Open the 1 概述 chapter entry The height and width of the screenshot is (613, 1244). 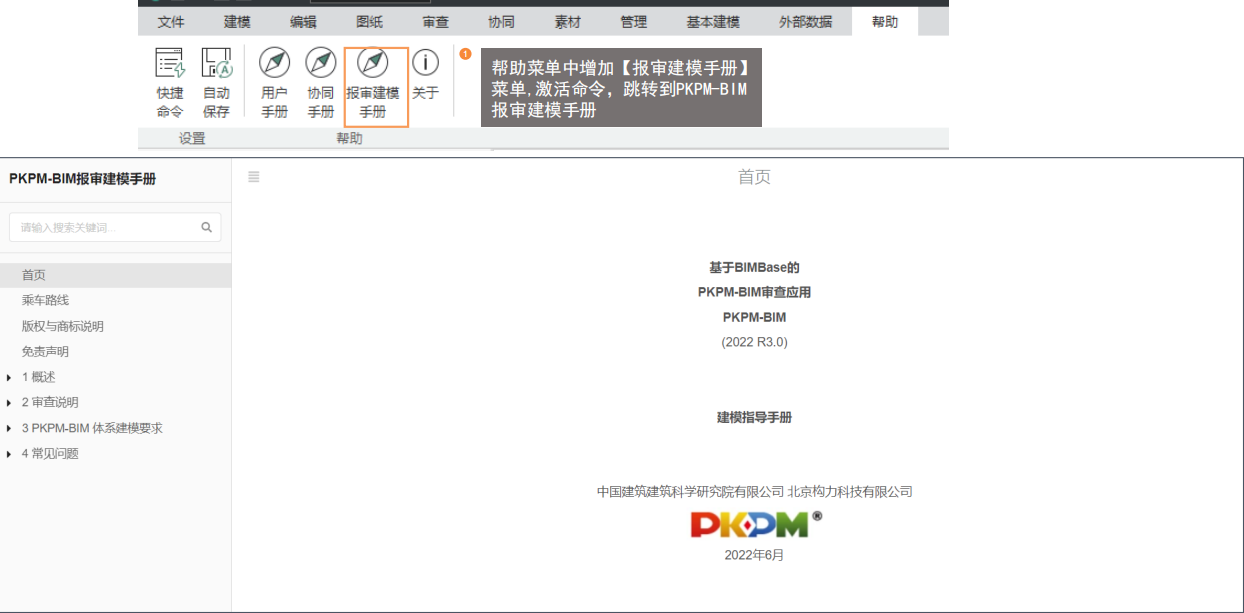pos(39,377)
